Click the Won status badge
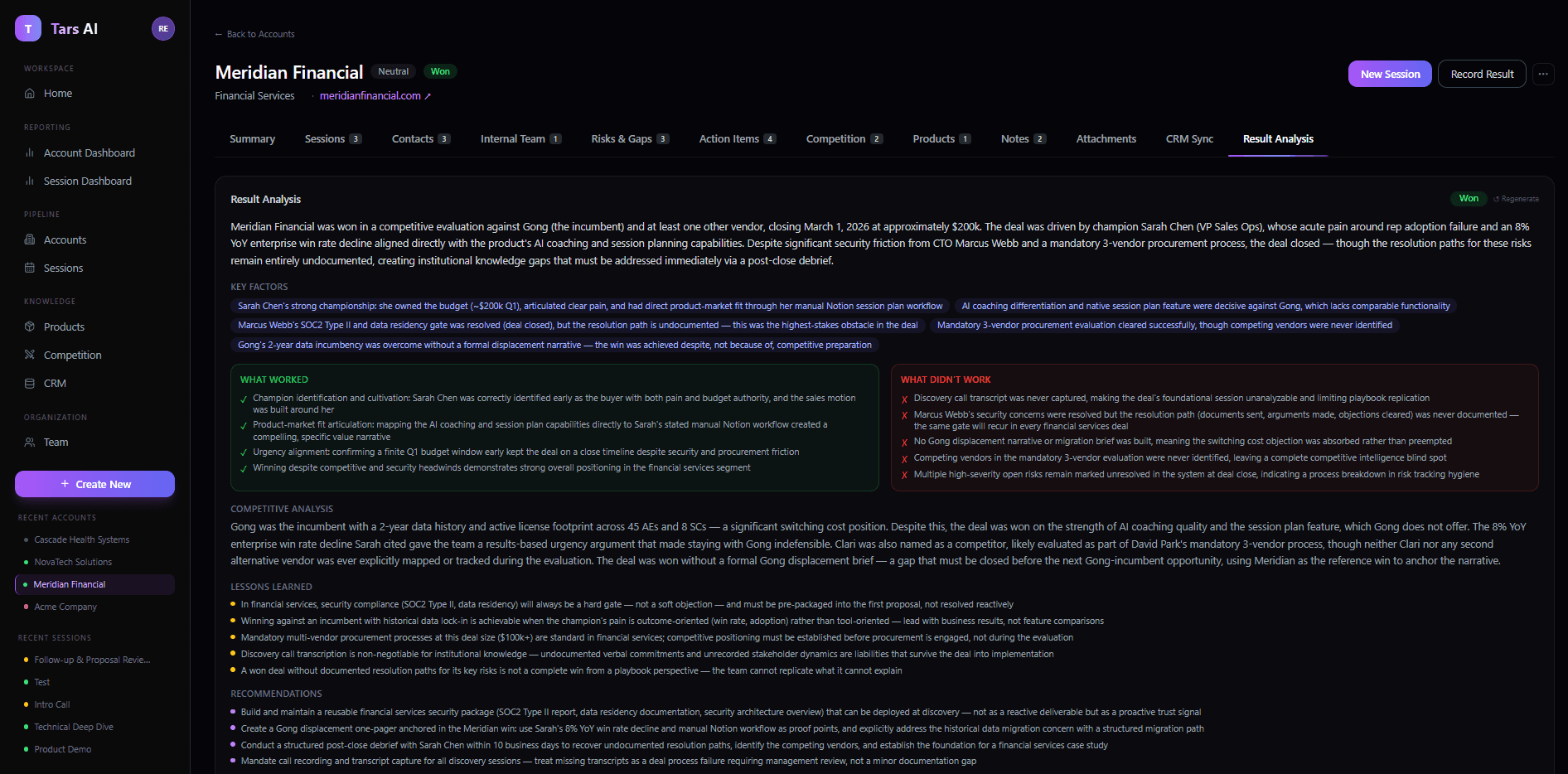This screenshot has width=1568, height=774. (440, 71)
